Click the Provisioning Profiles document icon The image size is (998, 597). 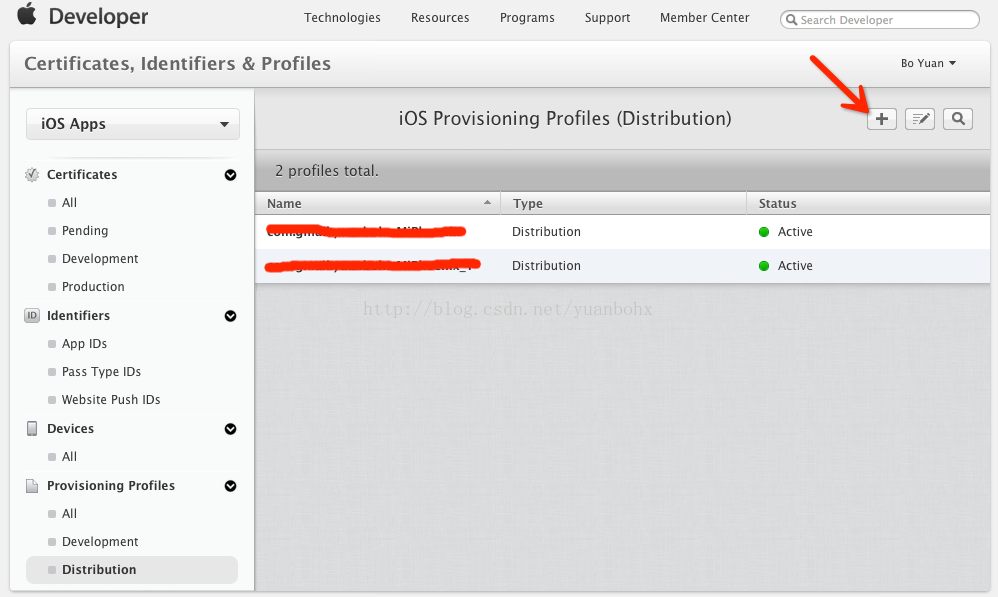tap(31, 485)
